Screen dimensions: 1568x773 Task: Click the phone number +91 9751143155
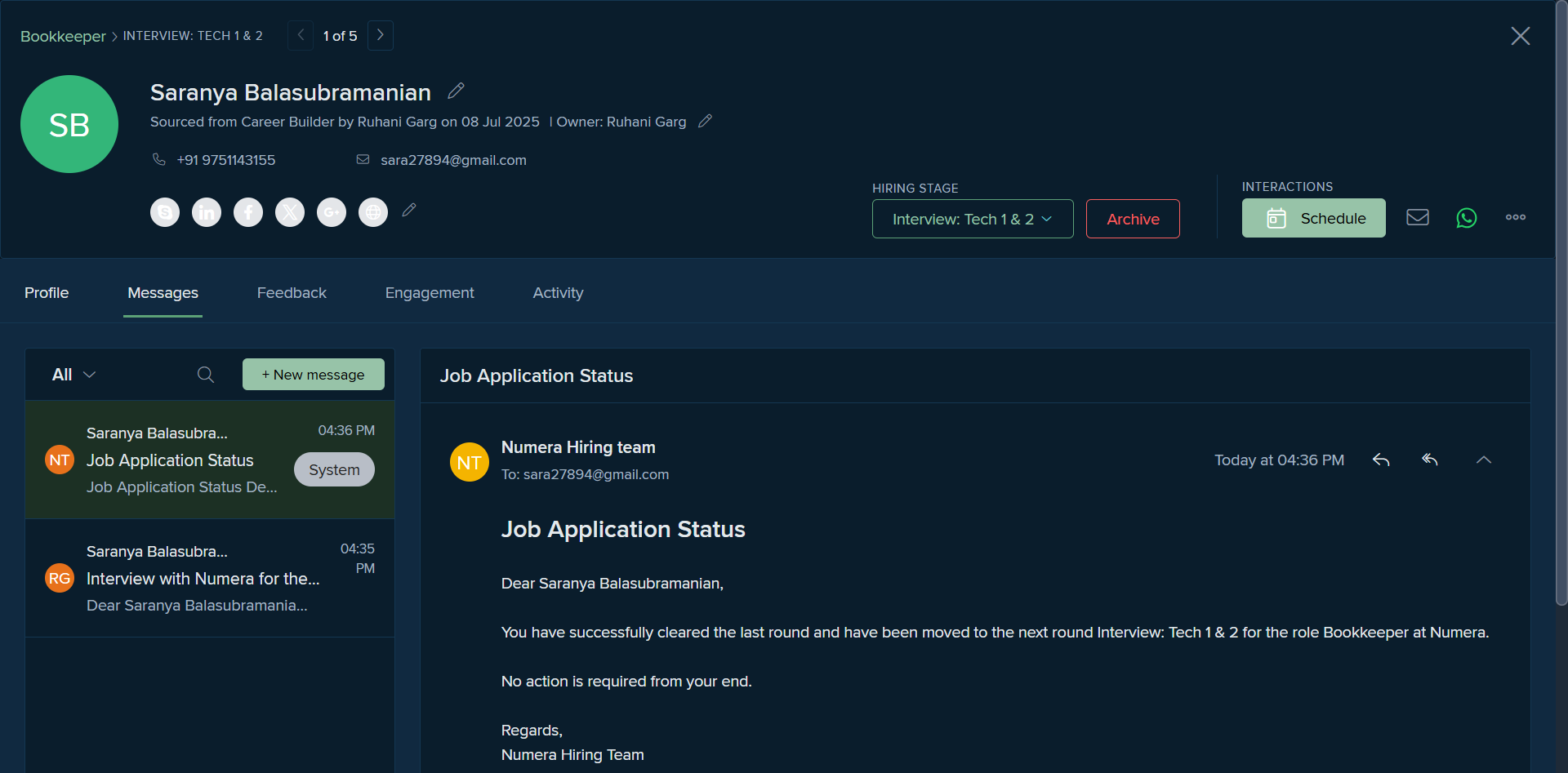[x=226, y=160]
